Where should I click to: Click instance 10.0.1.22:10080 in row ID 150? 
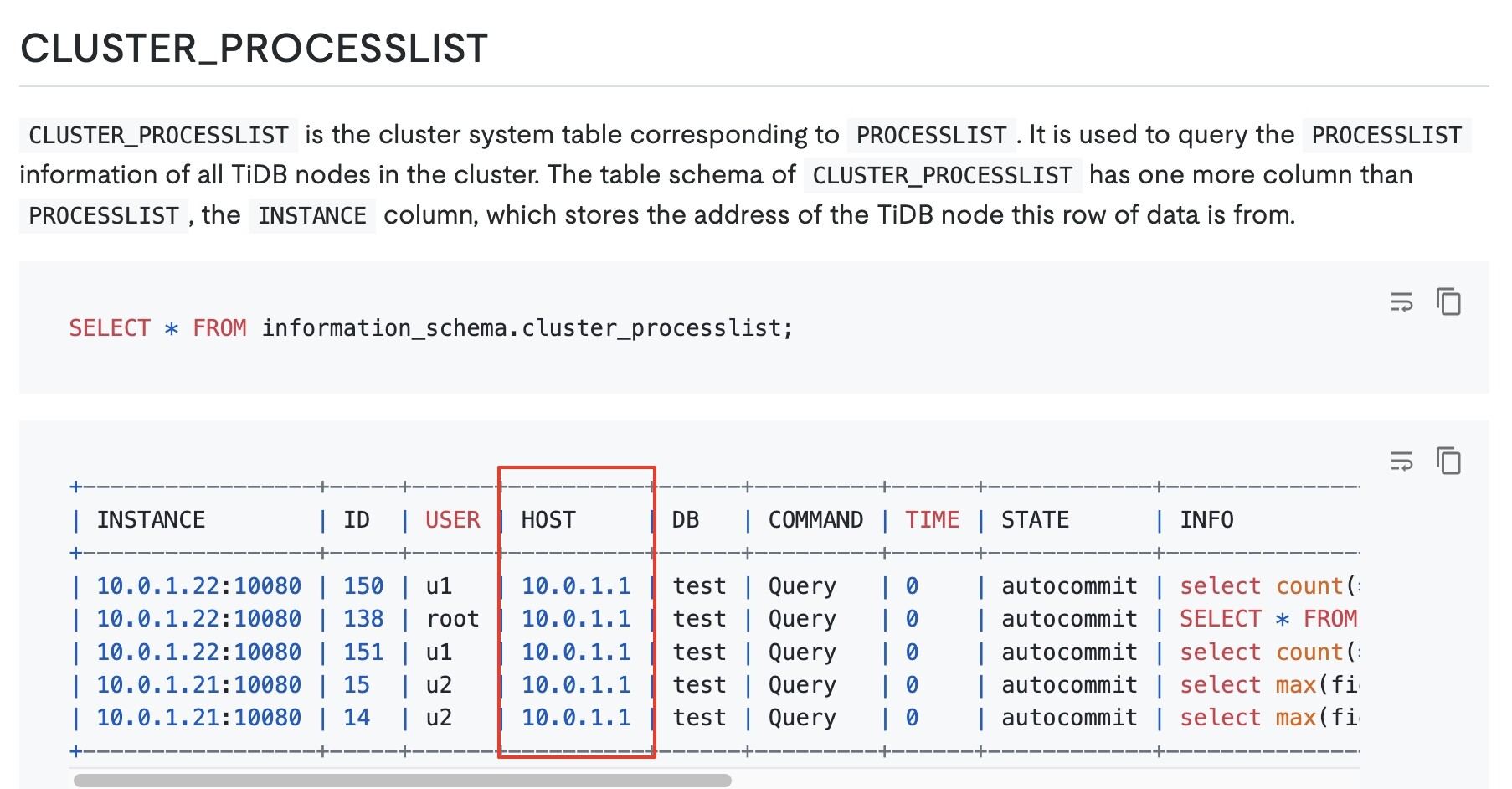point(198,586)
